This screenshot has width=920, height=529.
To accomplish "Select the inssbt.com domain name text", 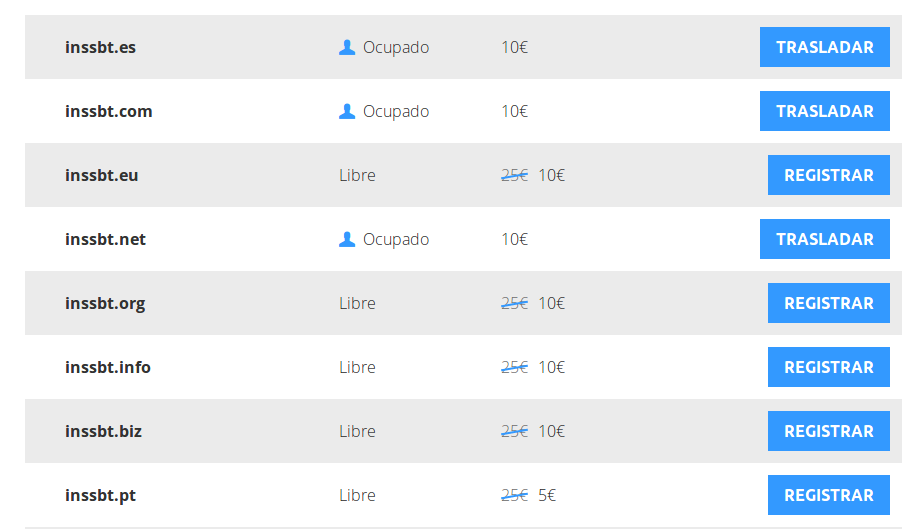I will [109, 111].
